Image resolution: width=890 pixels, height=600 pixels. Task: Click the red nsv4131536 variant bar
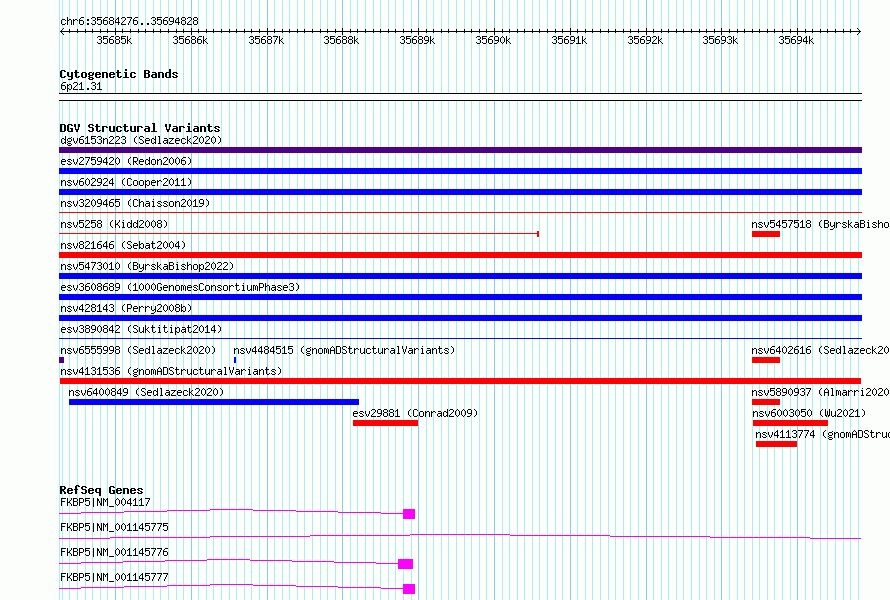(x=460, y=381)
